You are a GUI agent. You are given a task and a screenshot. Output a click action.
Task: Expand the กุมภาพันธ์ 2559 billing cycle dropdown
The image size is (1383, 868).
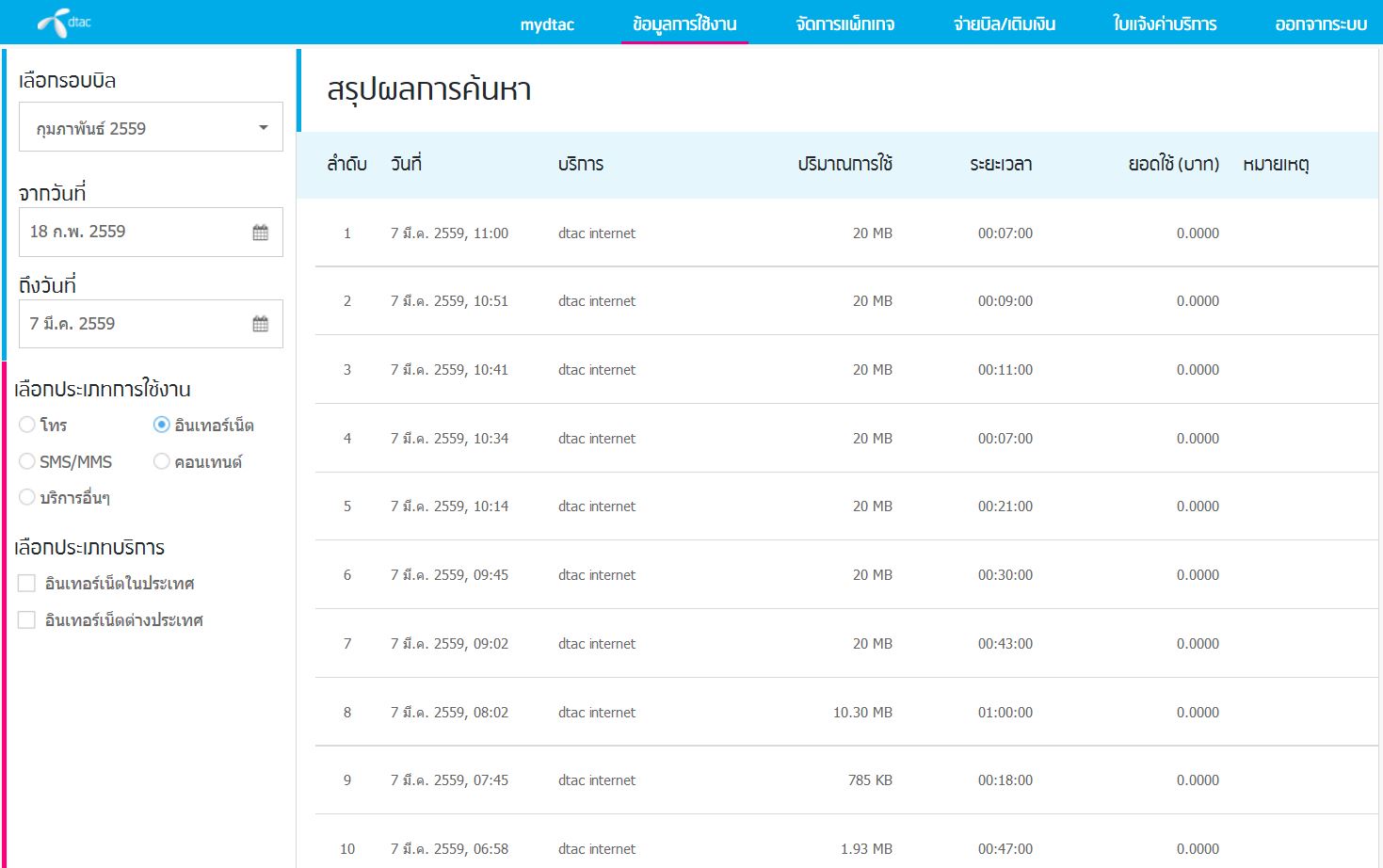click(151, 127)
